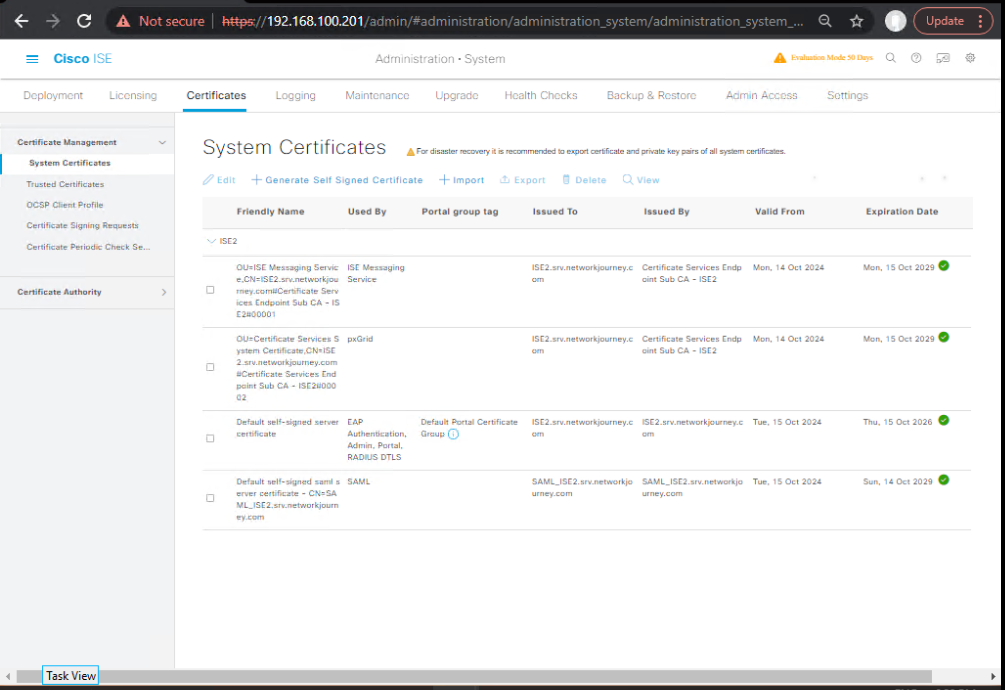
Task: Open the ISE settings gear icon
Action: 970,58
